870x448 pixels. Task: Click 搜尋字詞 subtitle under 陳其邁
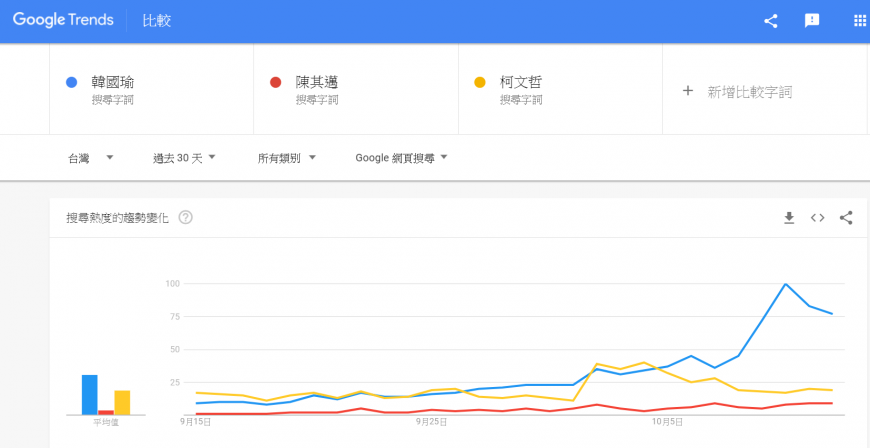[317, 100]
